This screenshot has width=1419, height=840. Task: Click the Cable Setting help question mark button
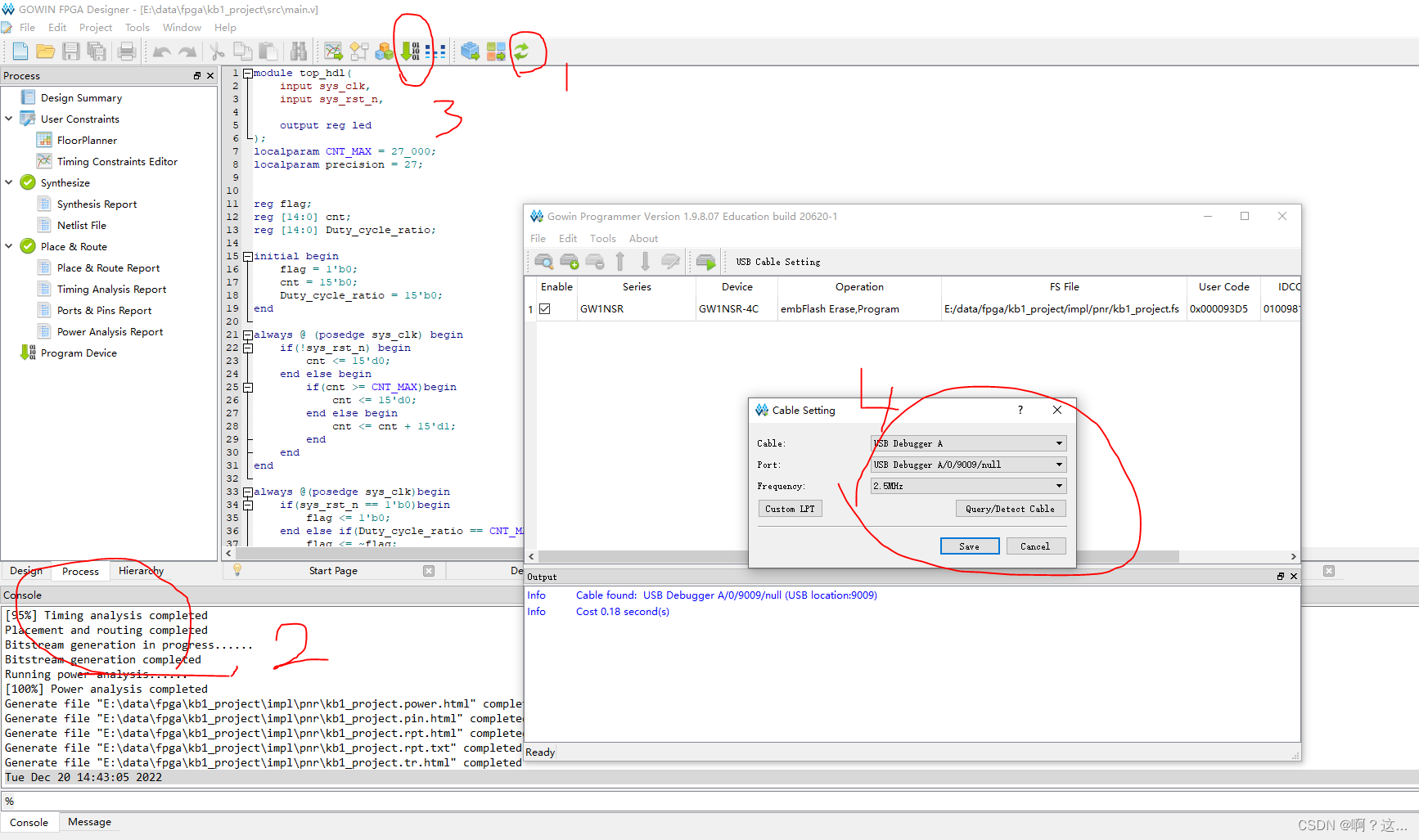coord(1020,410)
